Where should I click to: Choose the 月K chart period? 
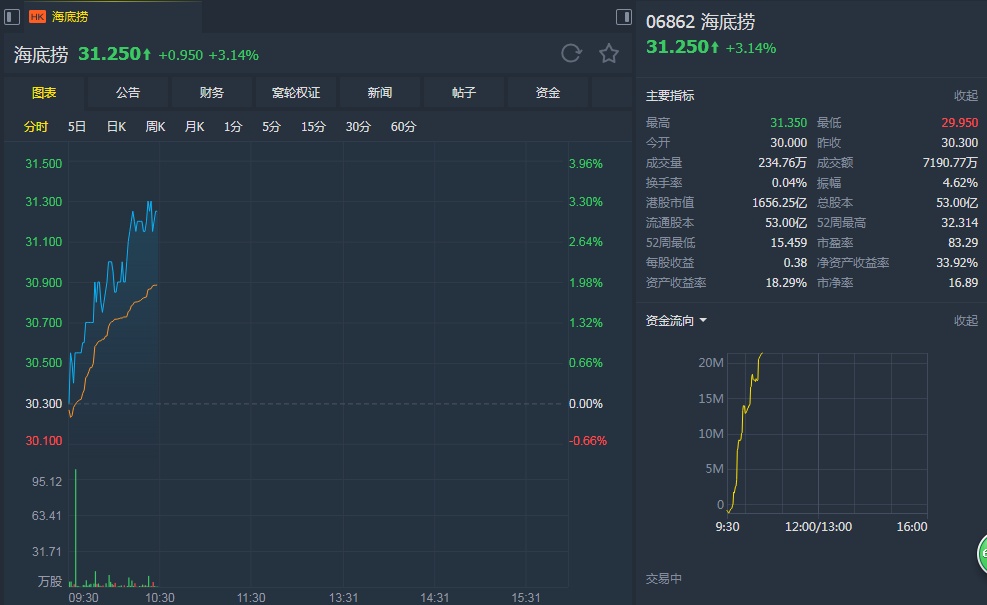click(194, 127)
